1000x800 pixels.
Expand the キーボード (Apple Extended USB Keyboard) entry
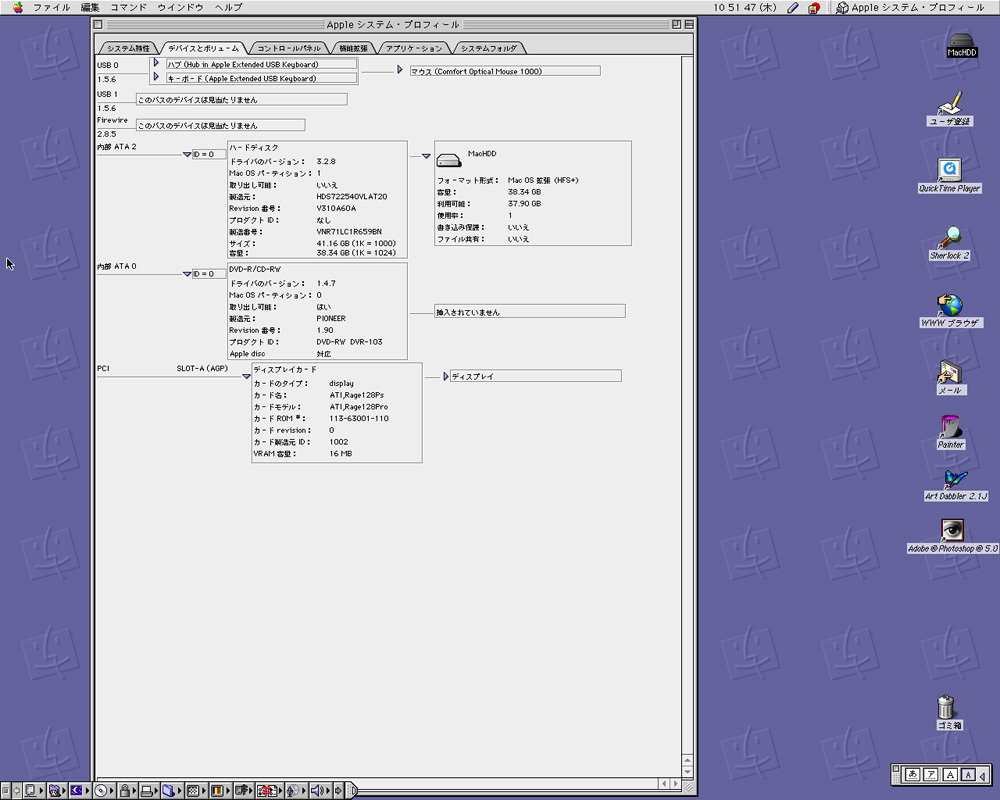pyautogui.click(x=156, y=77)
